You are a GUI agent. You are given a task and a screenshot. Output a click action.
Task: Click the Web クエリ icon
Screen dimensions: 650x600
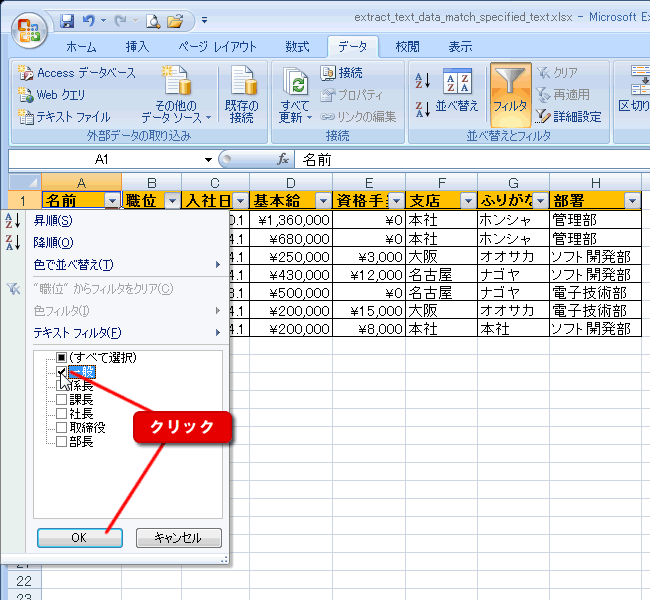click(25, 95)
